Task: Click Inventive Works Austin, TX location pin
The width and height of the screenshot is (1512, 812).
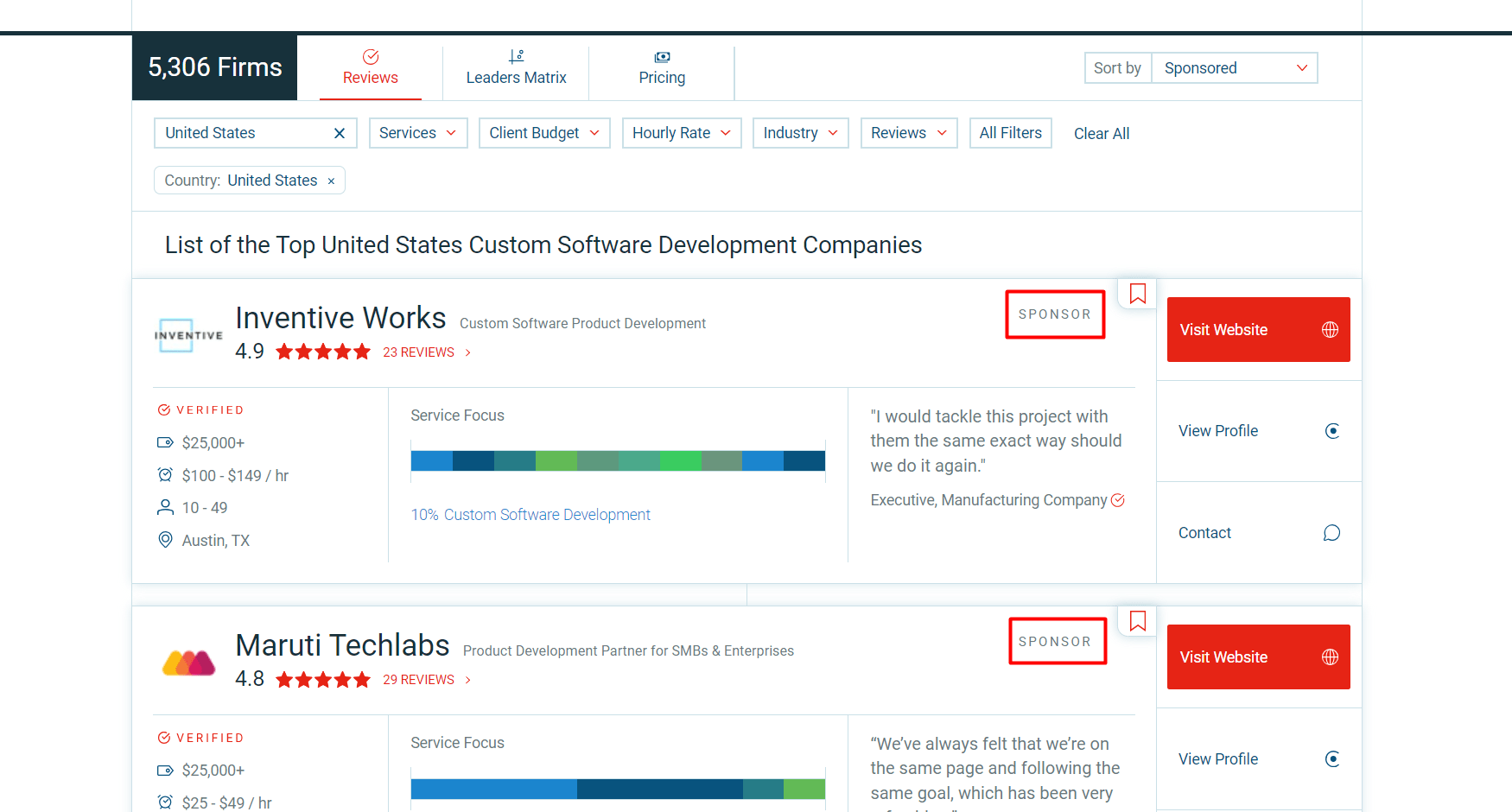Action: click(165, 540)
